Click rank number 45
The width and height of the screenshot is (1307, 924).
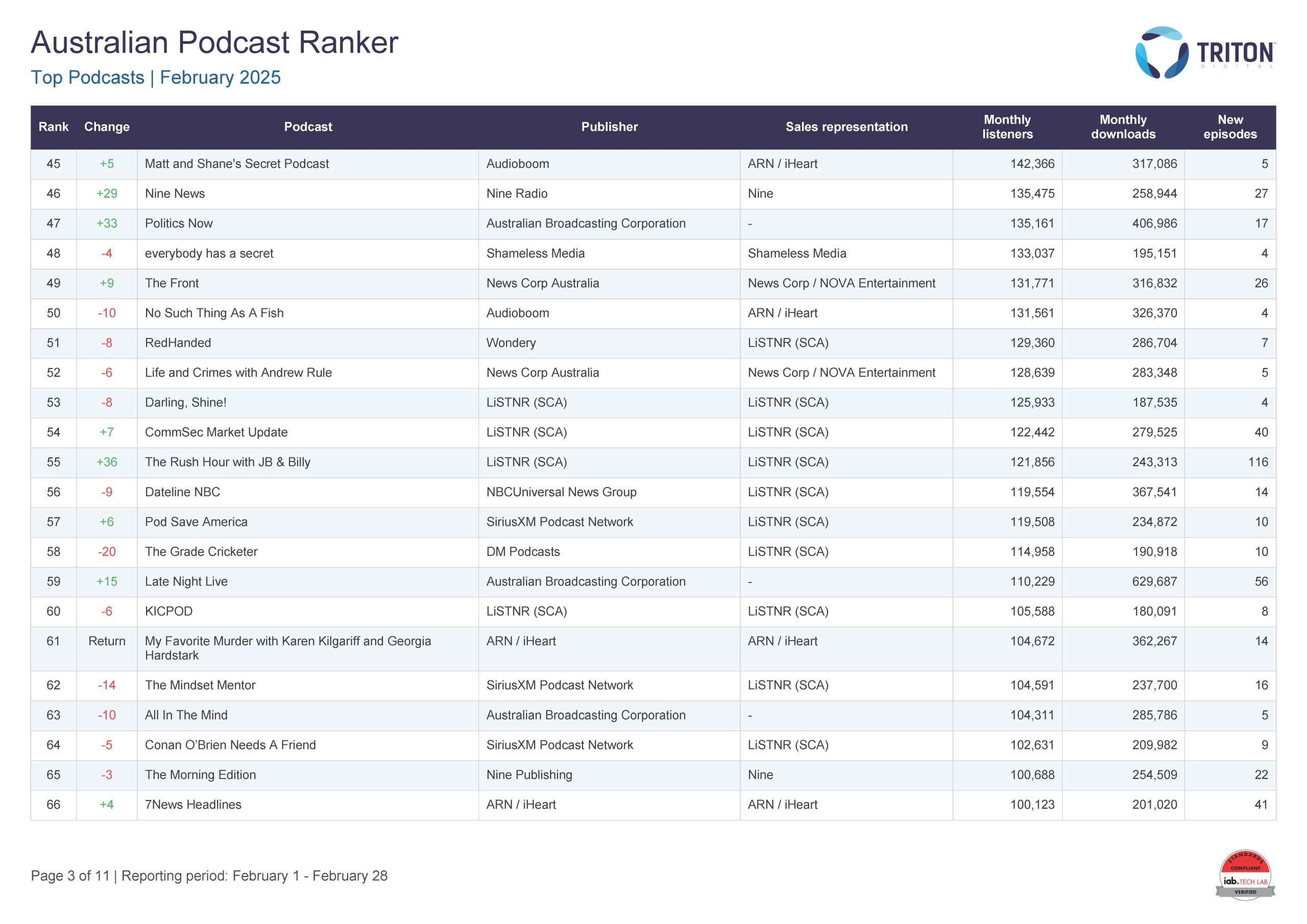pos(54,164)
